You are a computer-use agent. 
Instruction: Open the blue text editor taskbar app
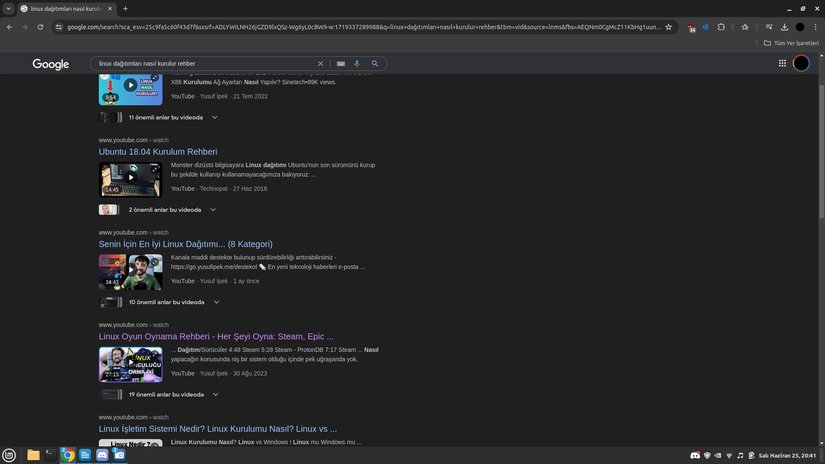(85, 455)
